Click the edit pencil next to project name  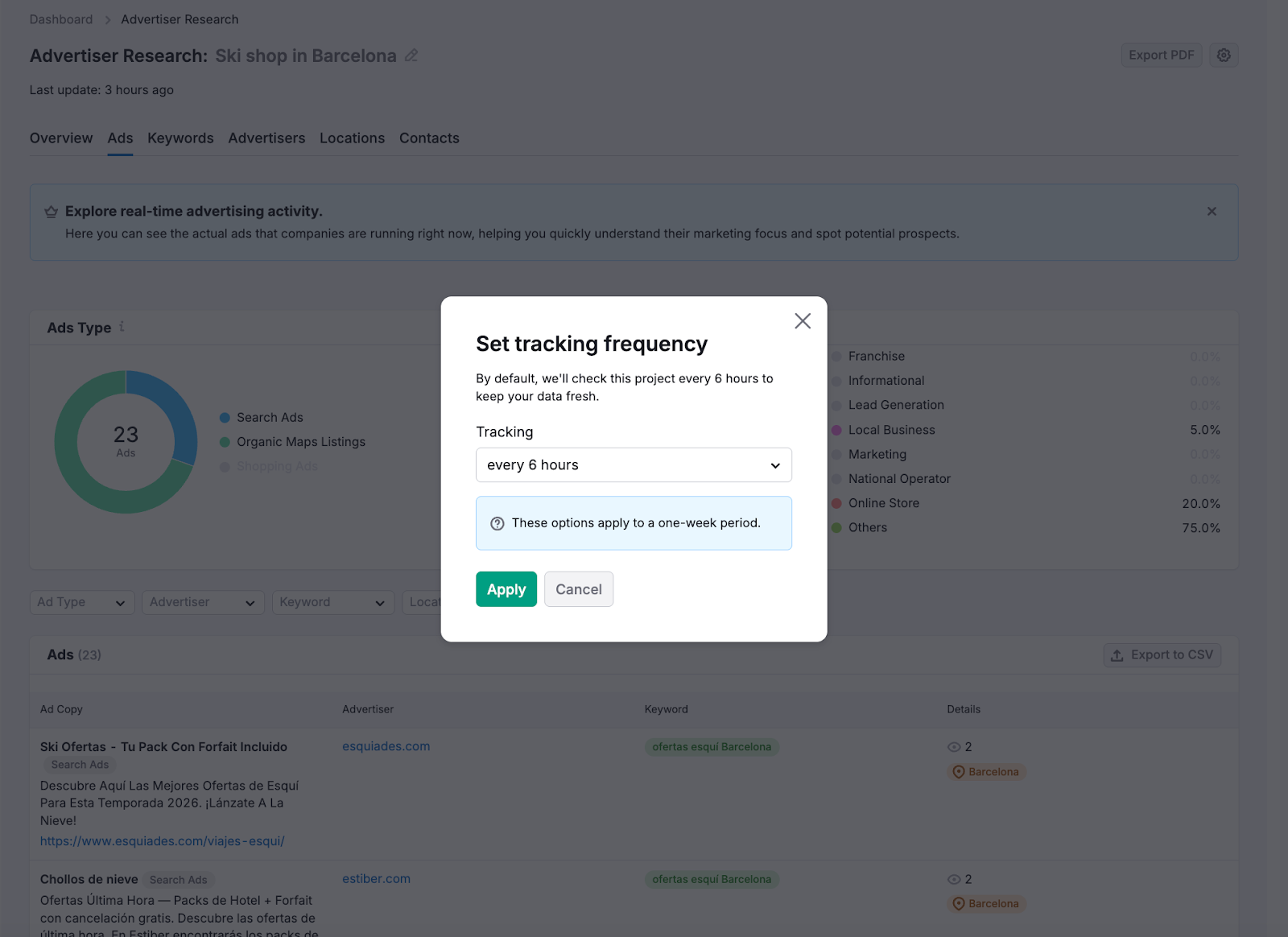pyautogui.click(x=411, y=56)
